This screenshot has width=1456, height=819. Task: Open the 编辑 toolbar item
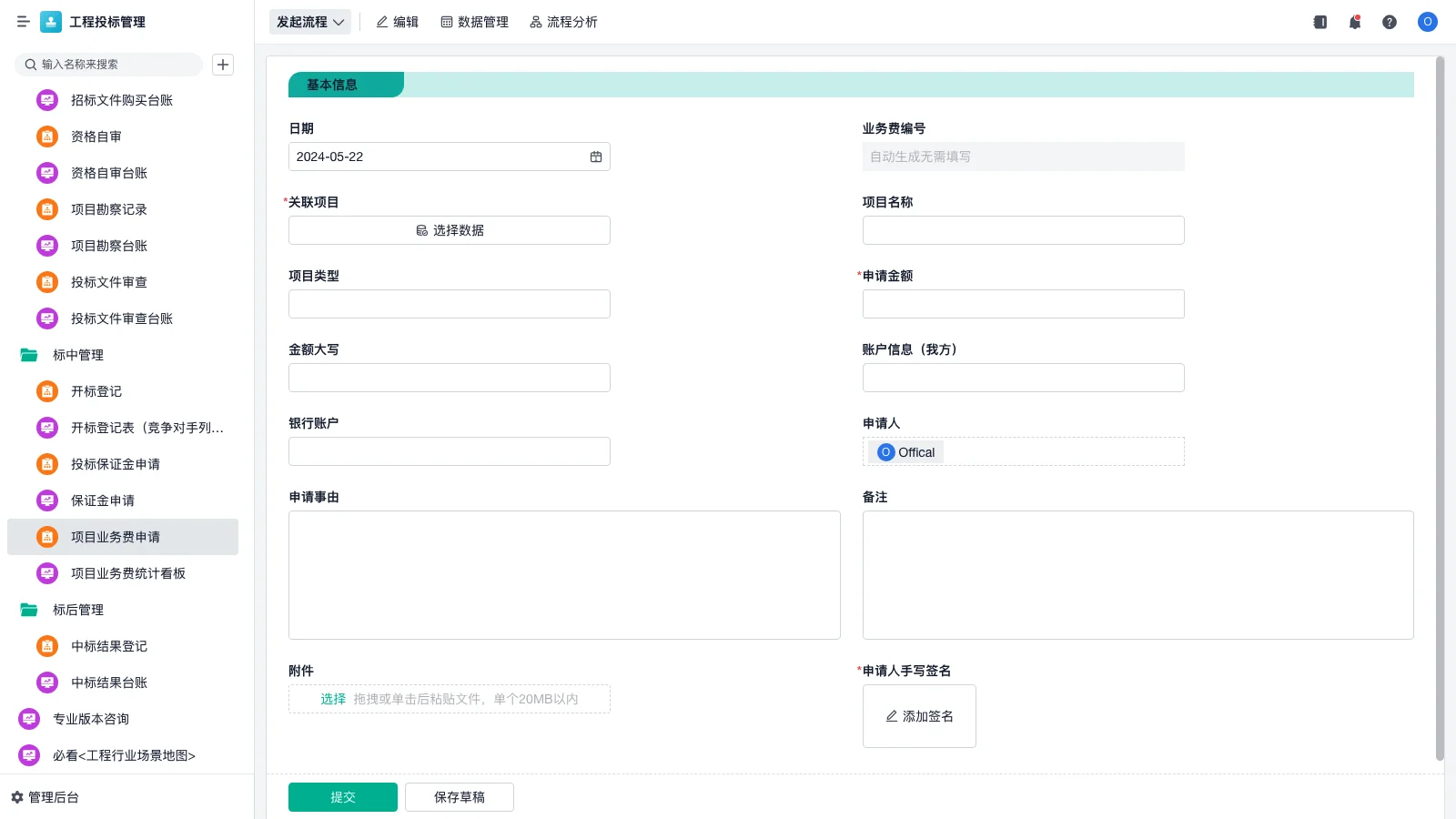[x=397, y=22]
